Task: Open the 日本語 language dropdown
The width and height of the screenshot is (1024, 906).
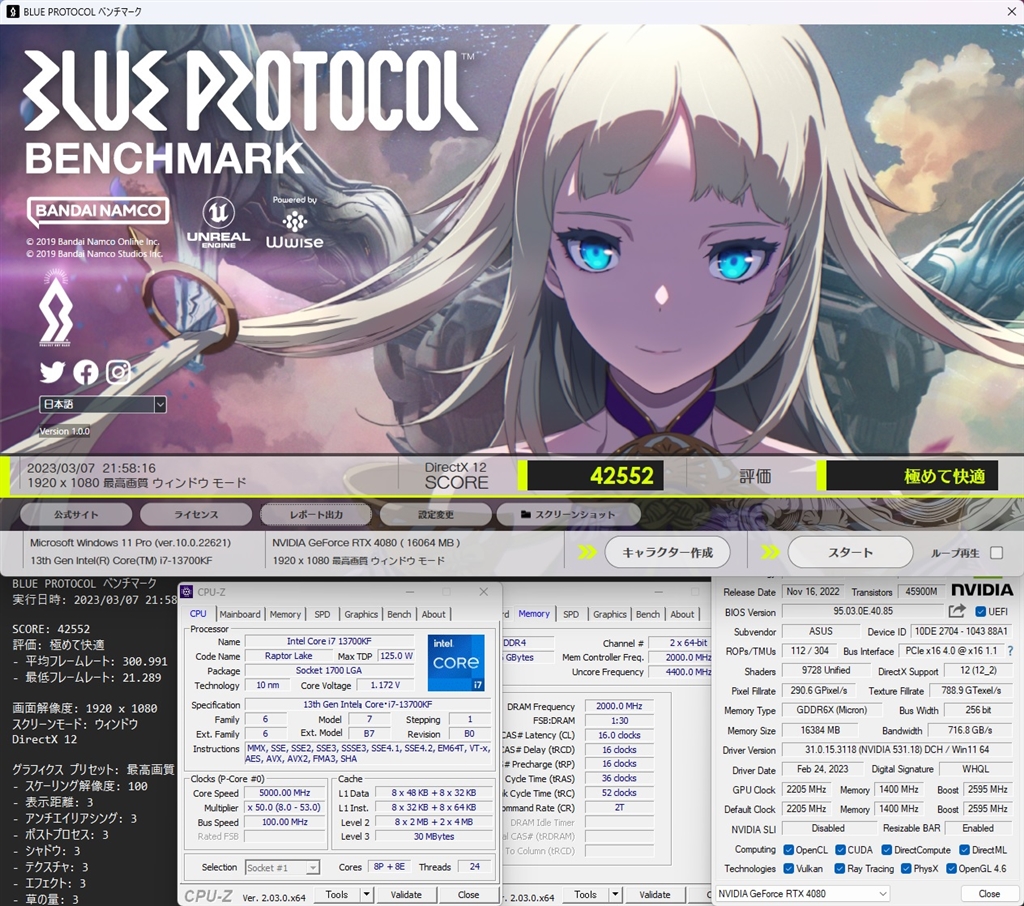Action: (103, 404)
